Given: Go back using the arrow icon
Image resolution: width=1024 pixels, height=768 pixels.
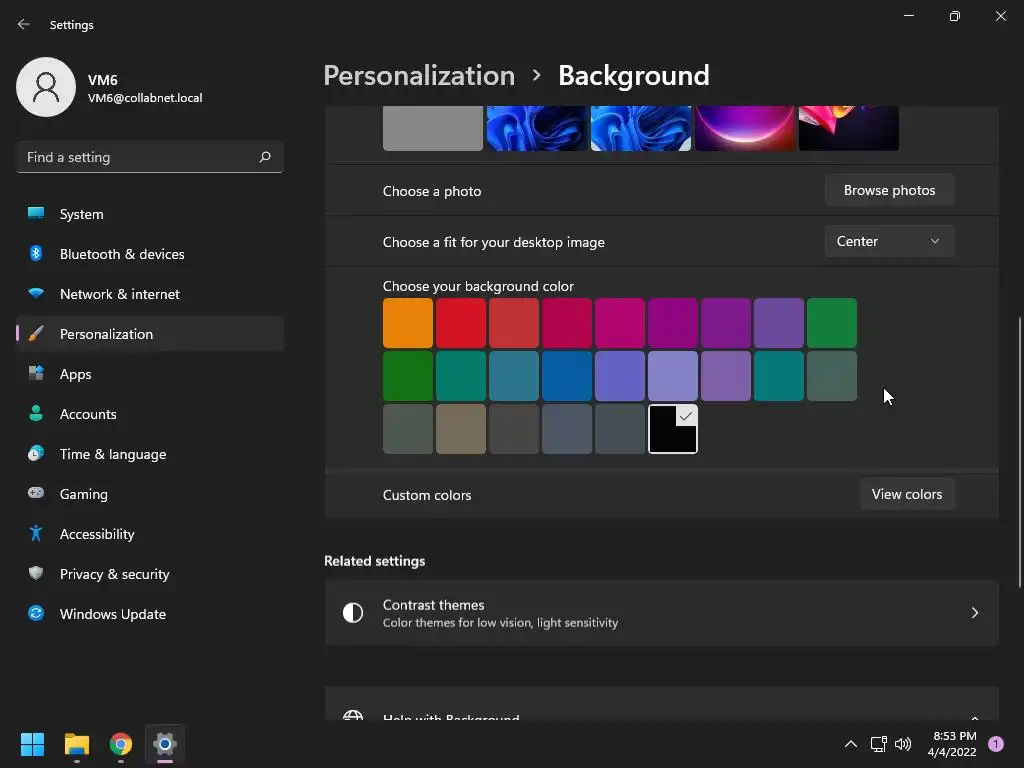Looking at the screenshot, I should pos(24,24).
